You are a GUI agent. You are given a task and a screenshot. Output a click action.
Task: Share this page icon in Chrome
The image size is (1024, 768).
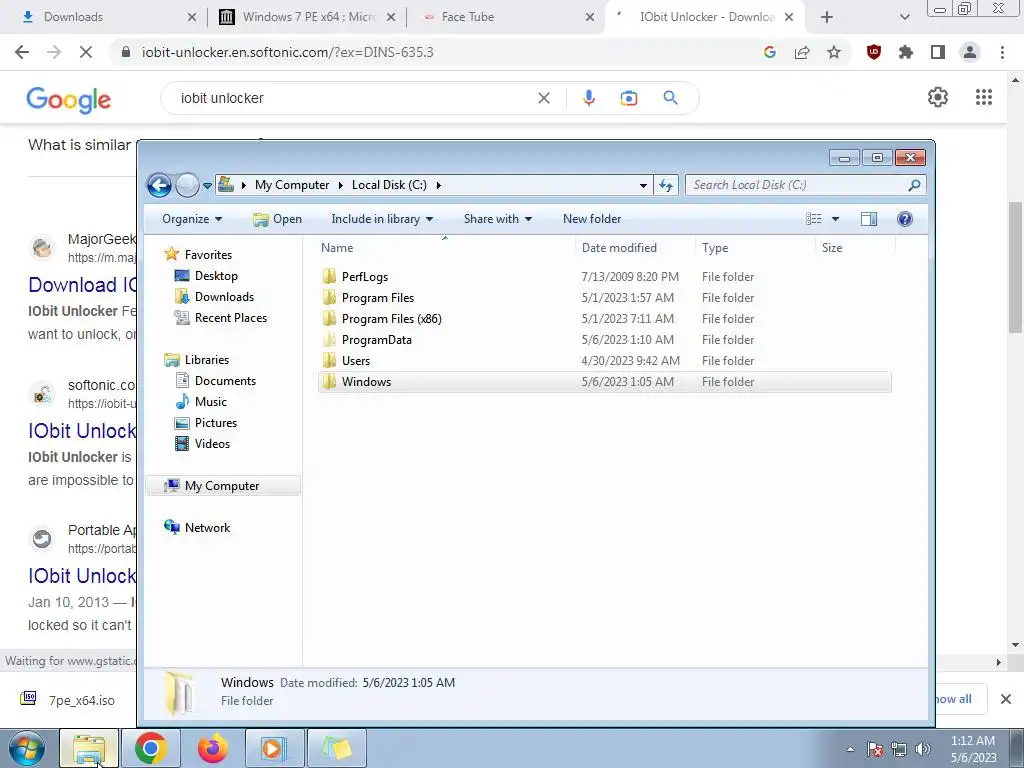[x=802, y=53]
